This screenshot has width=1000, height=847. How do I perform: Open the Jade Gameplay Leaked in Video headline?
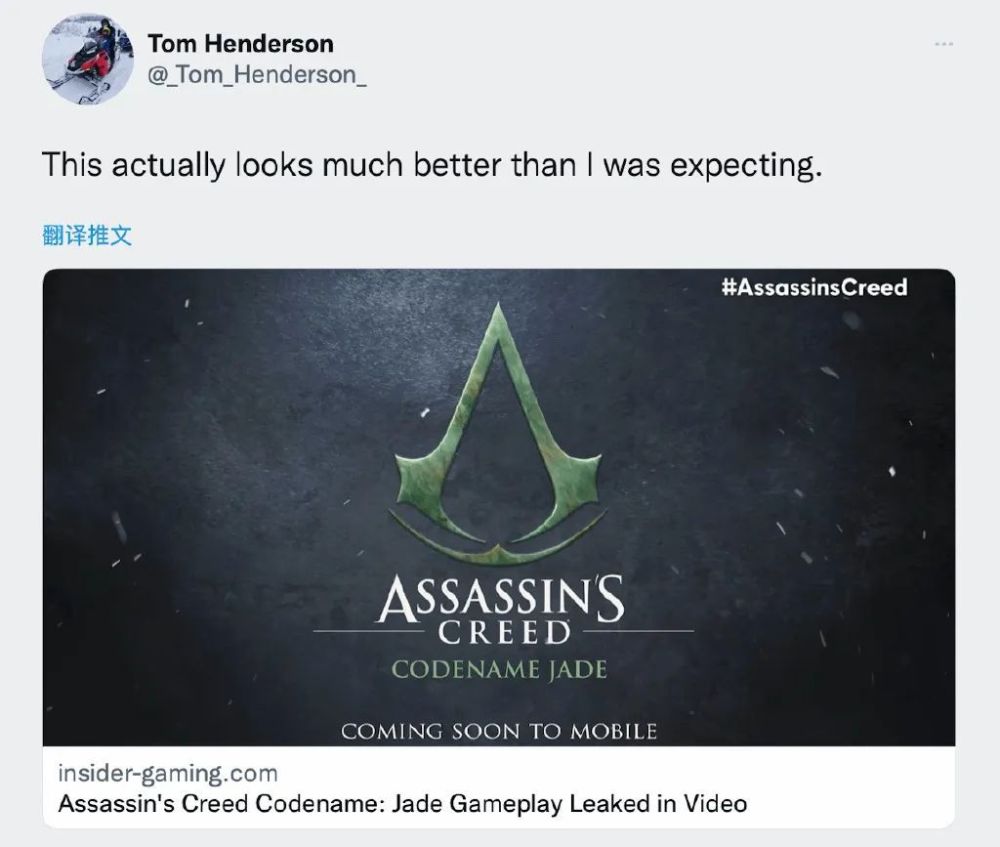tap(402, 804)
